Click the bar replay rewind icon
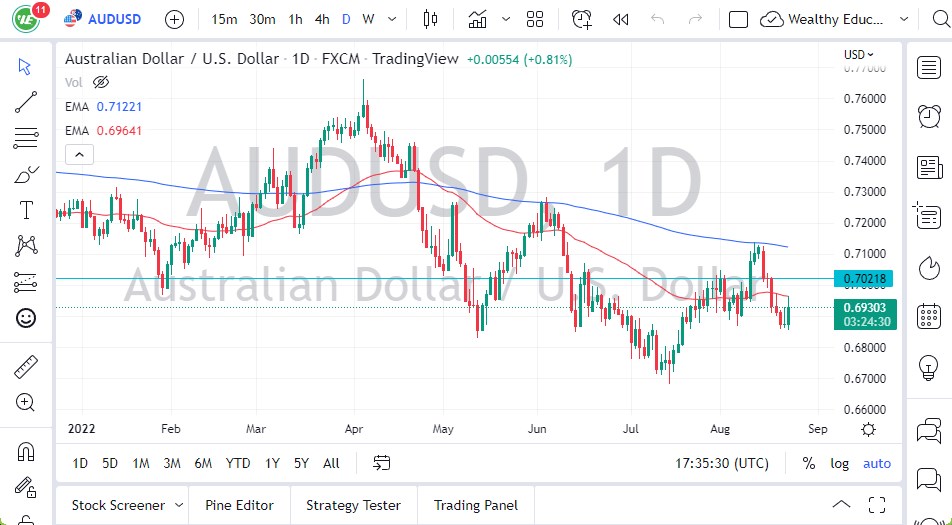952x525 pixels. click(621, 19)
